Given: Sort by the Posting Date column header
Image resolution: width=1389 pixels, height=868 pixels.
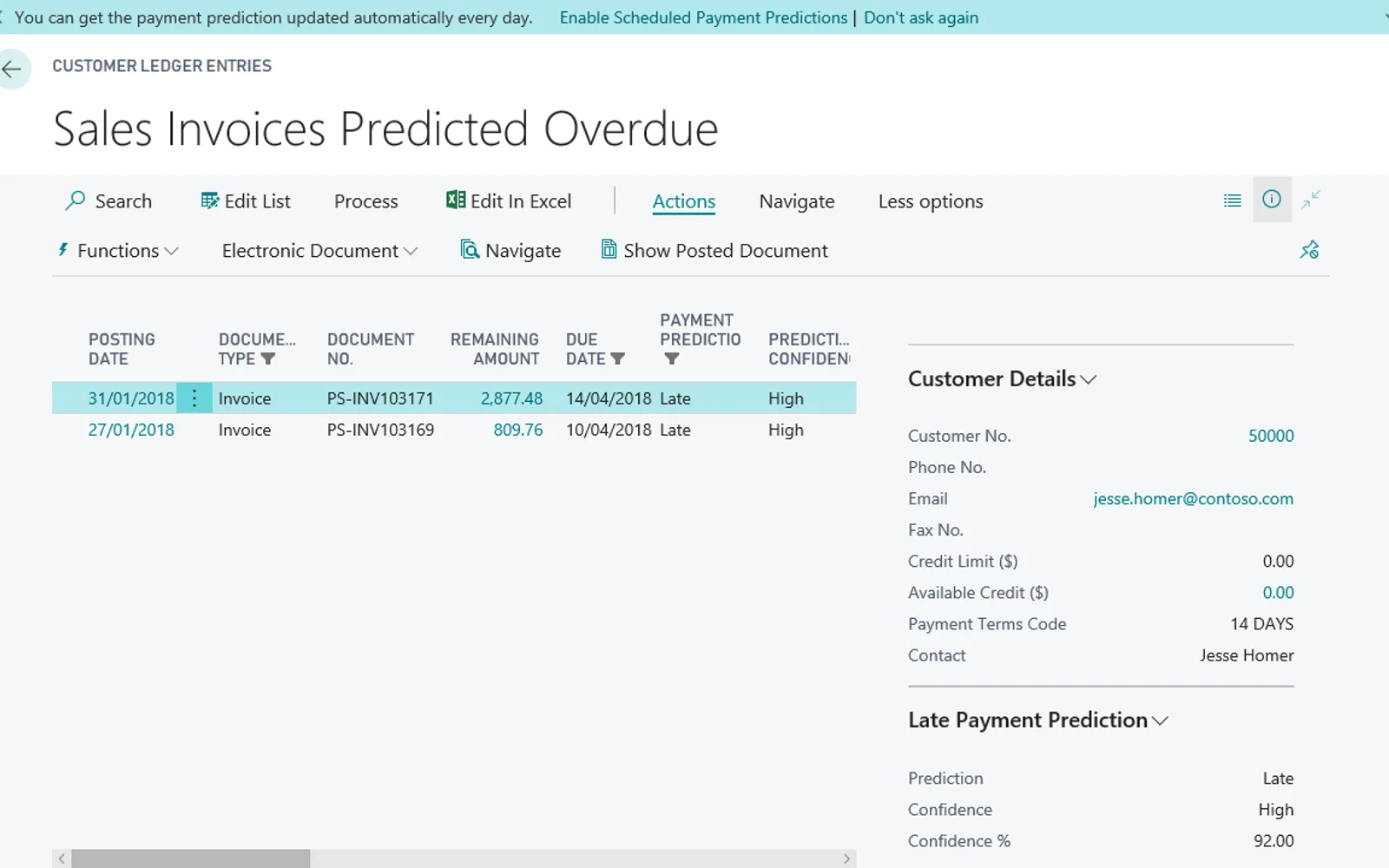Looking at the screenshot, I should 122,349.
